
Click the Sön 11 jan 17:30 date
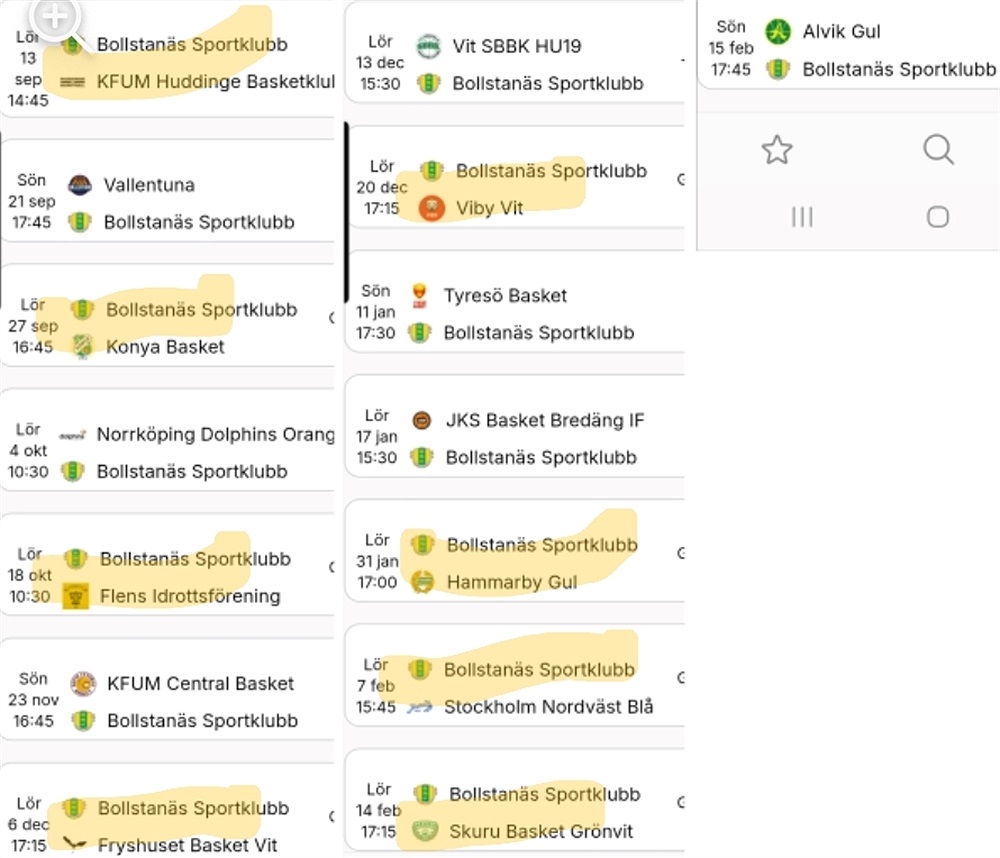(376, 311)
